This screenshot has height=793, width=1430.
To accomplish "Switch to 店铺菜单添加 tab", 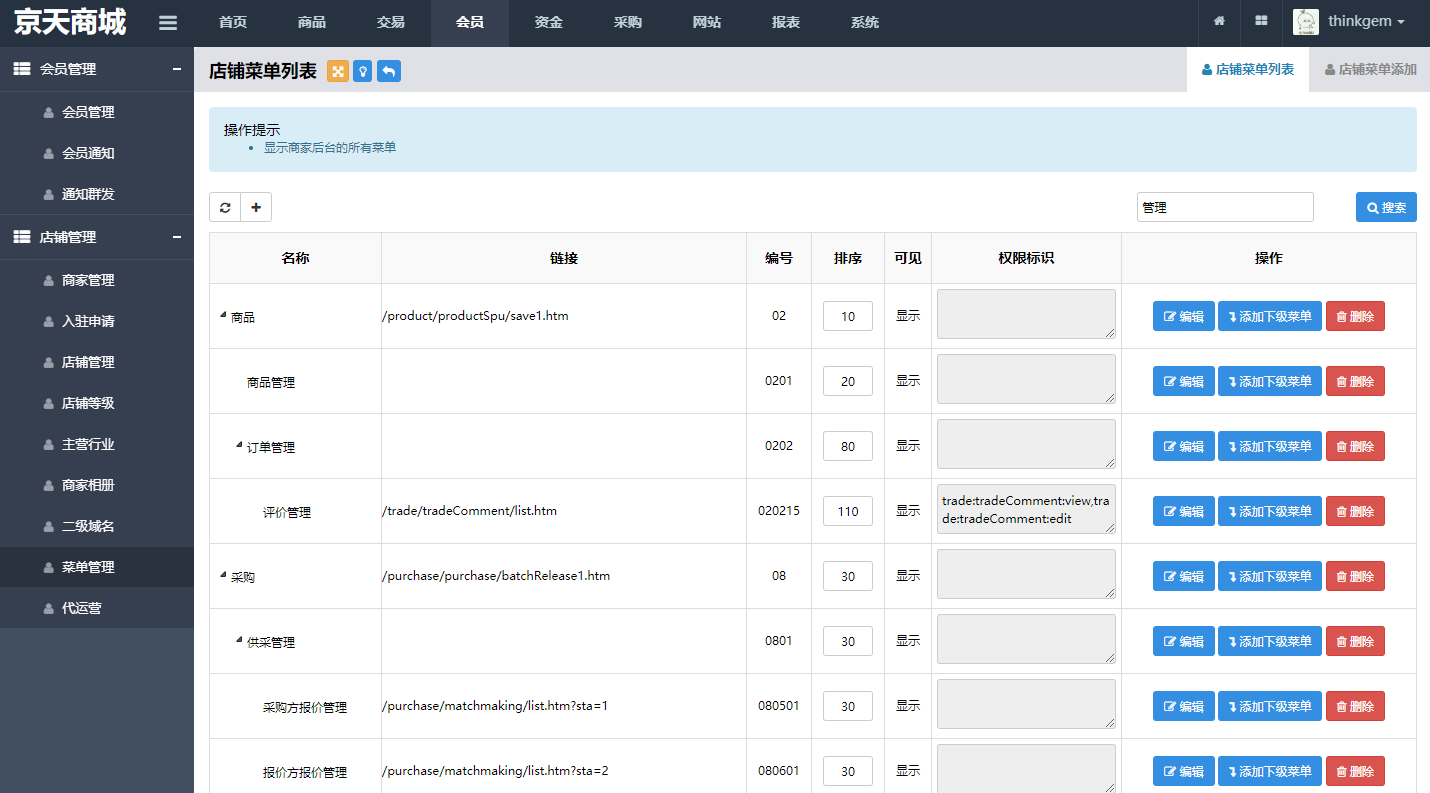I will 1370,70.
